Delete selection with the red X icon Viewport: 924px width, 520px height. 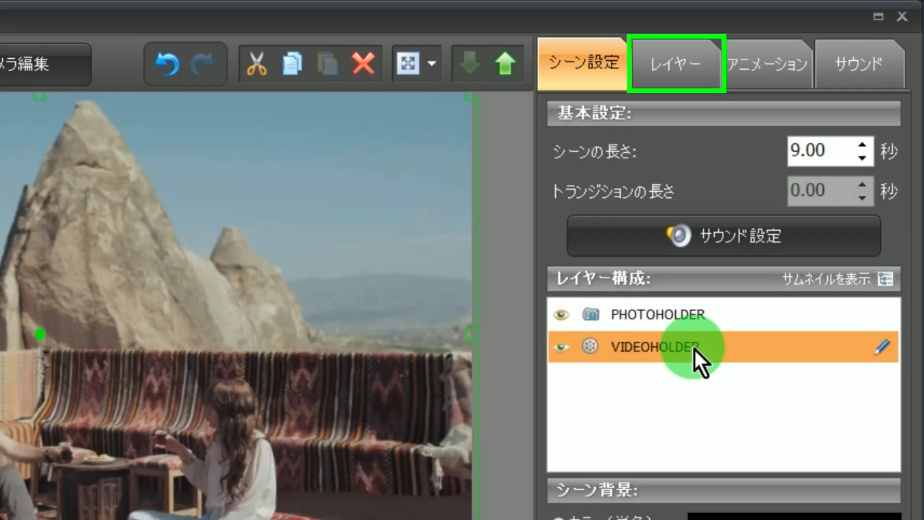coord(363,64)
